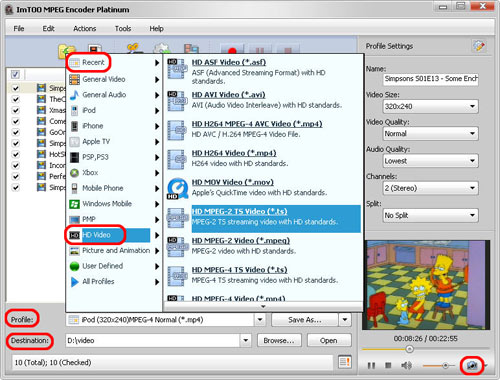Pause the video preview playback

[371, 366]
